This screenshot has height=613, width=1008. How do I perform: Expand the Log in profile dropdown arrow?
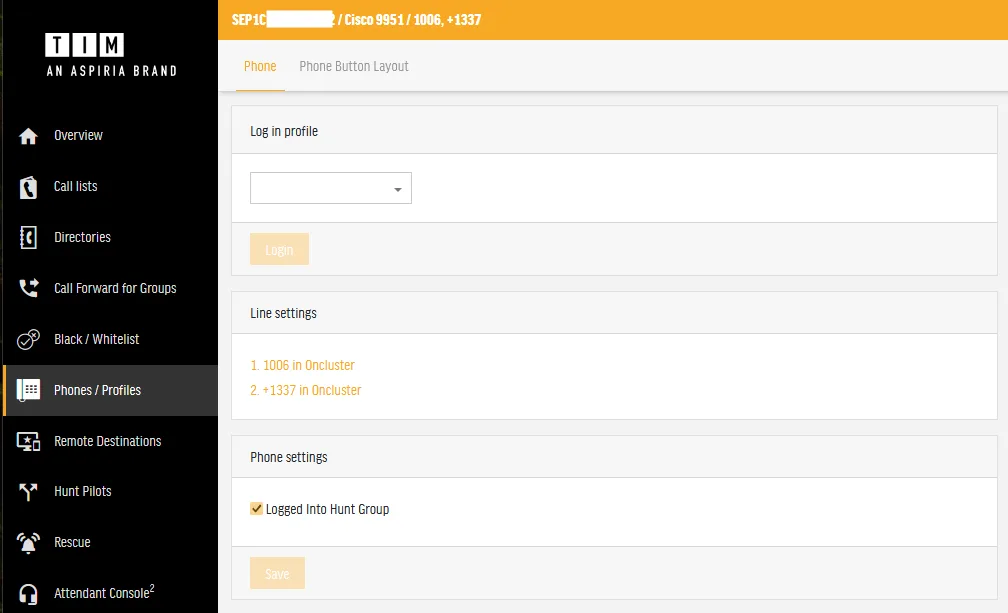point(398,189)
